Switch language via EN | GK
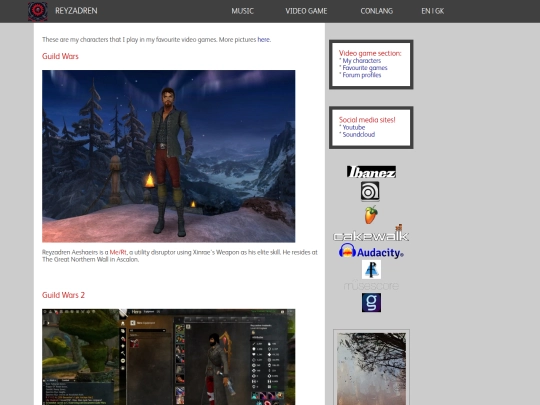This screenshot has width=540, height=405. 433,11
